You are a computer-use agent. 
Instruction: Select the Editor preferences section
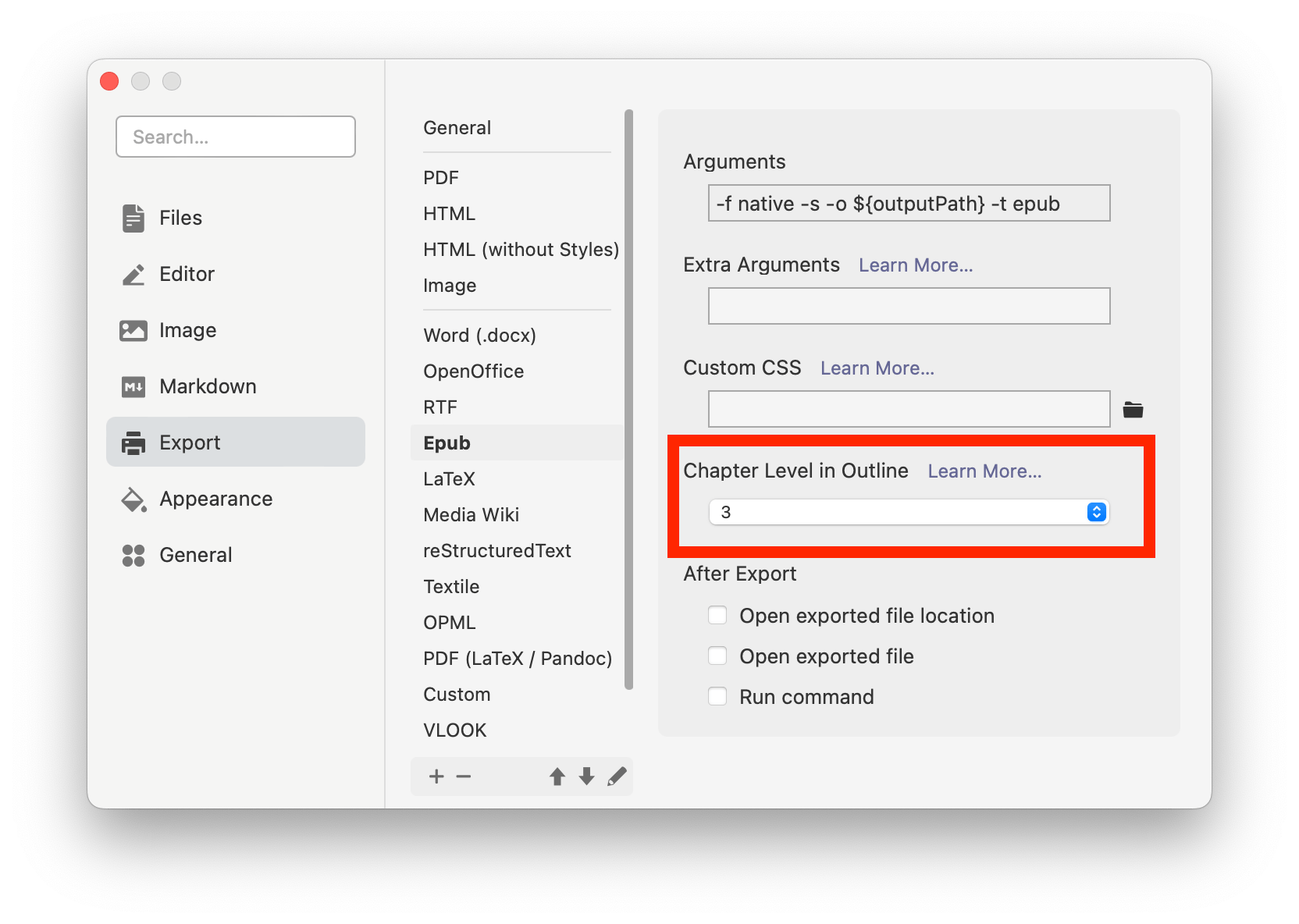coord(187,274)
